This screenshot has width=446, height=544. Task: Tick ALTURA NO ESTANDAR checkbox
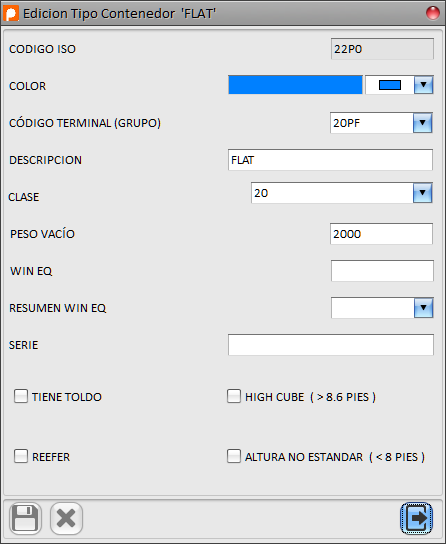[234, 456]
